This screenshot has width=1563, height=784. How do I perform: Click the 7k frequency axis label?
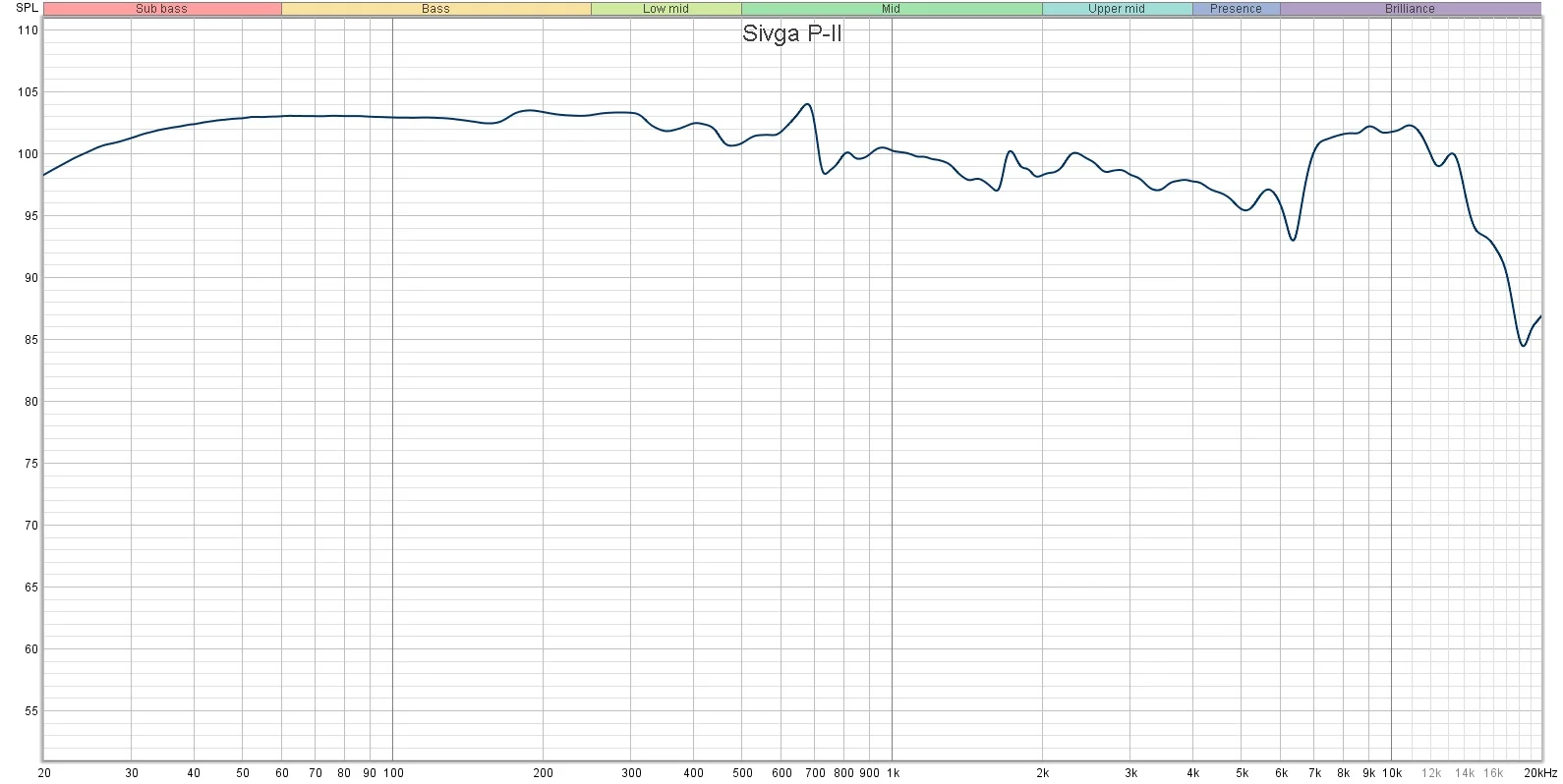pyautogui.click(x=1315, y=773)
